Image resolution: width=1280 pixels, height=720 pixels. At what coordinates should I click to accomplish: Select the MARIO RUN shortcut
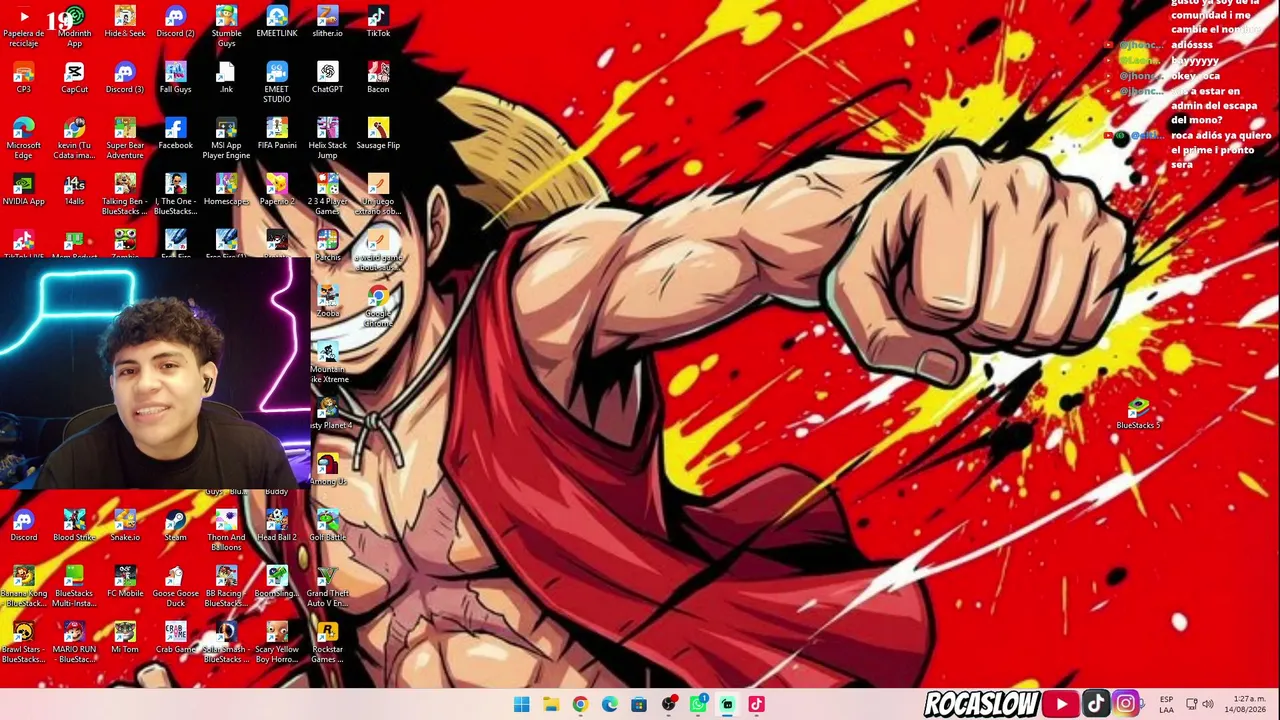(74, 642)
